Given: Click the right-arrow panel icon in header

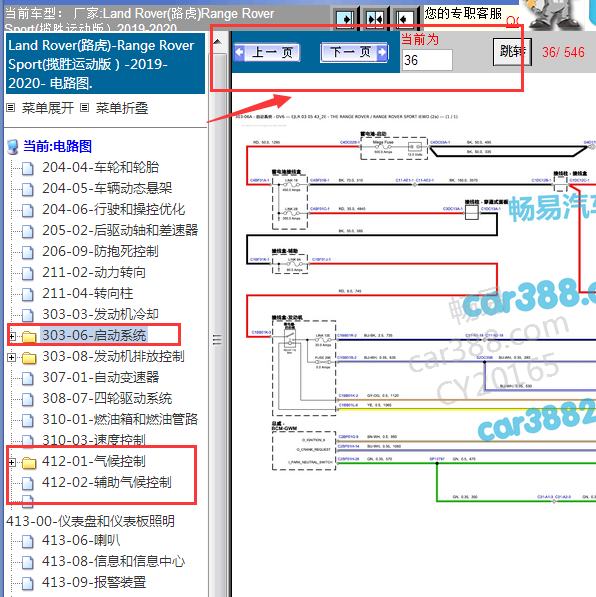Looking at the screenshot, I should point(346,19).
